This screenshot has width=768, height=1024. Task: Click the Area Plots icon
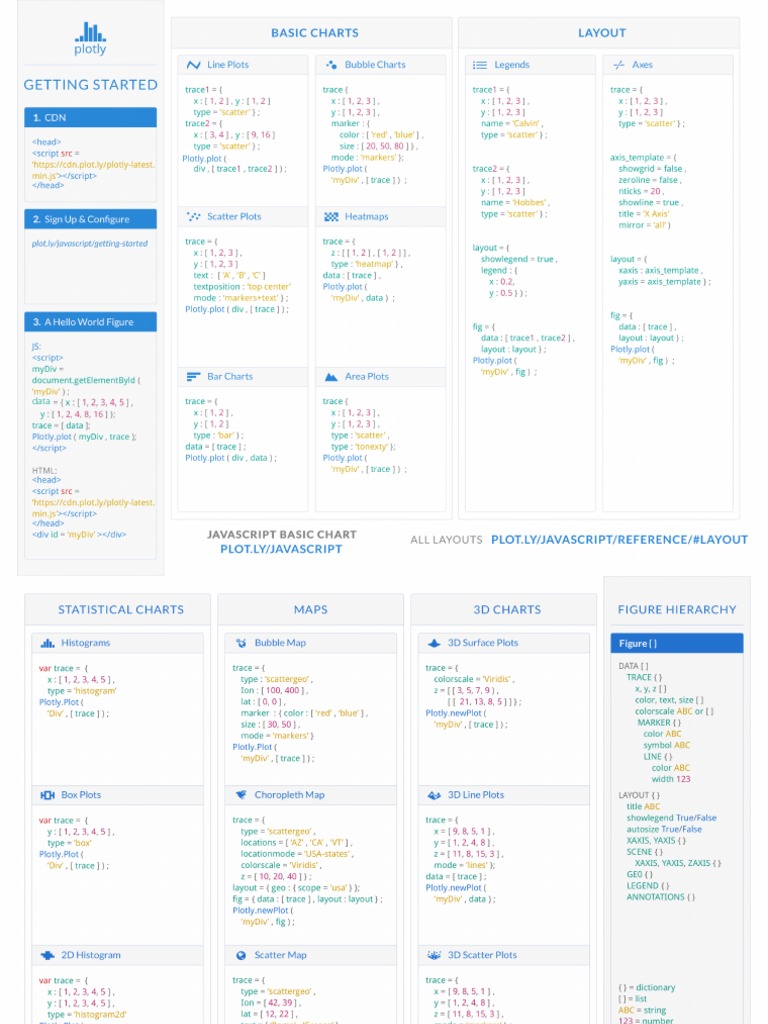[331, 376]
